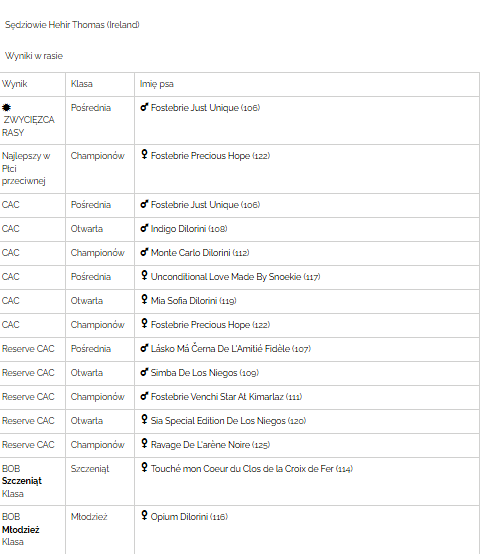Click the Wyniki w rasie heading
This screenshot has height=554, width=480.
pos(34,56)
